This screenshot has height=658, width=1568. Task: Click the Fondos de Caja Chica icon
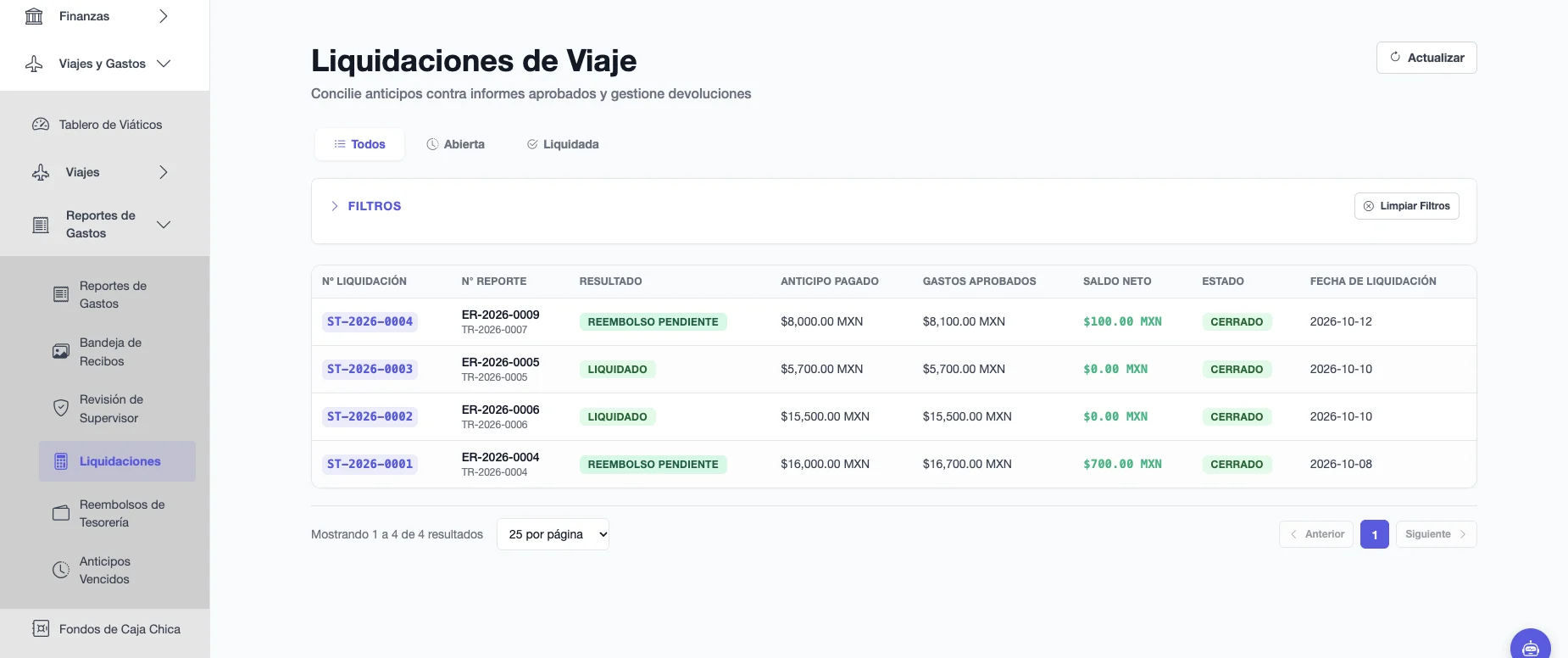pyautogui.click(x=41, y=629)
